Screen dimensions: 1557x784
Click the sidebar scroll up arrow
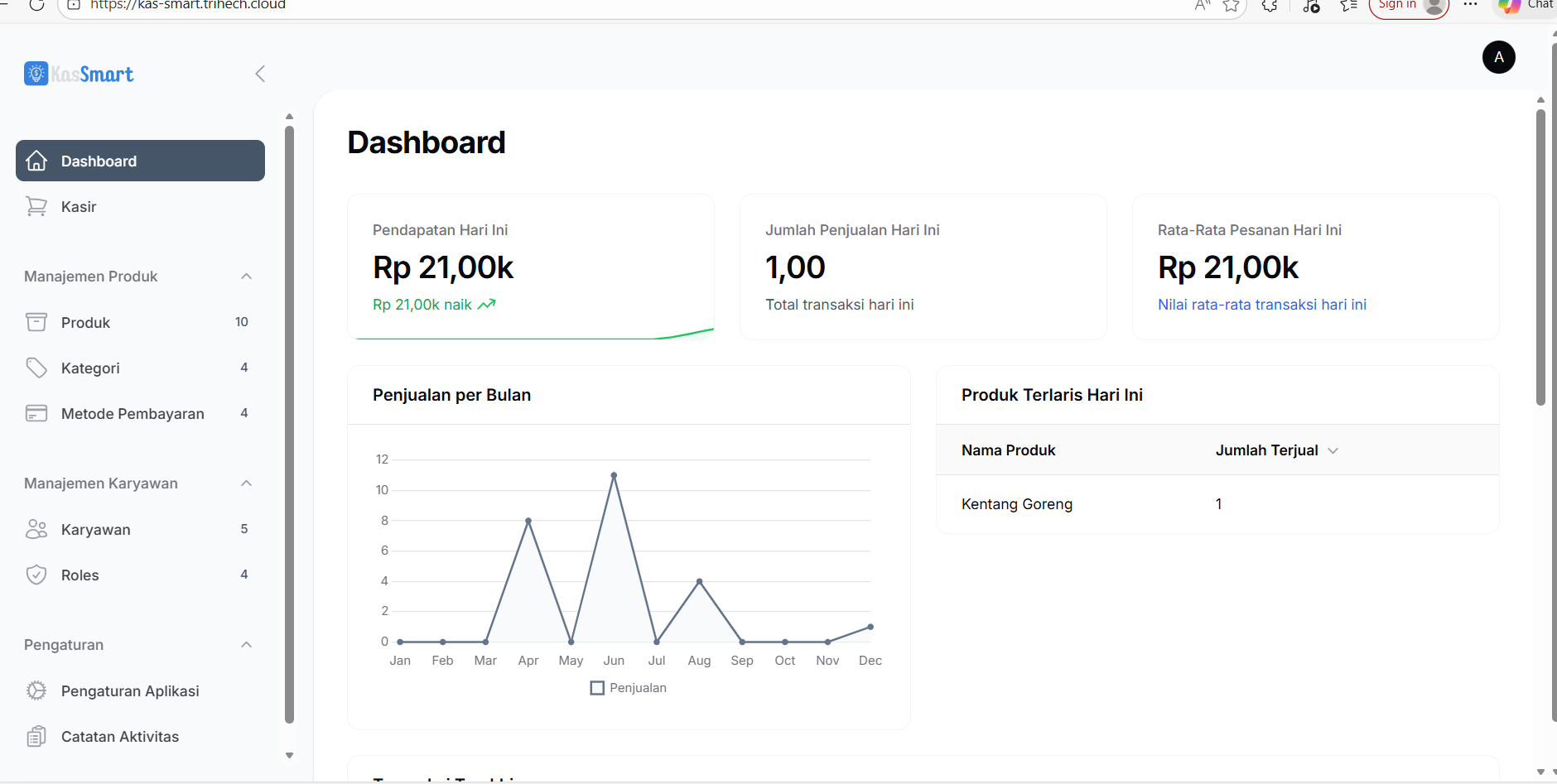(289, 116)
